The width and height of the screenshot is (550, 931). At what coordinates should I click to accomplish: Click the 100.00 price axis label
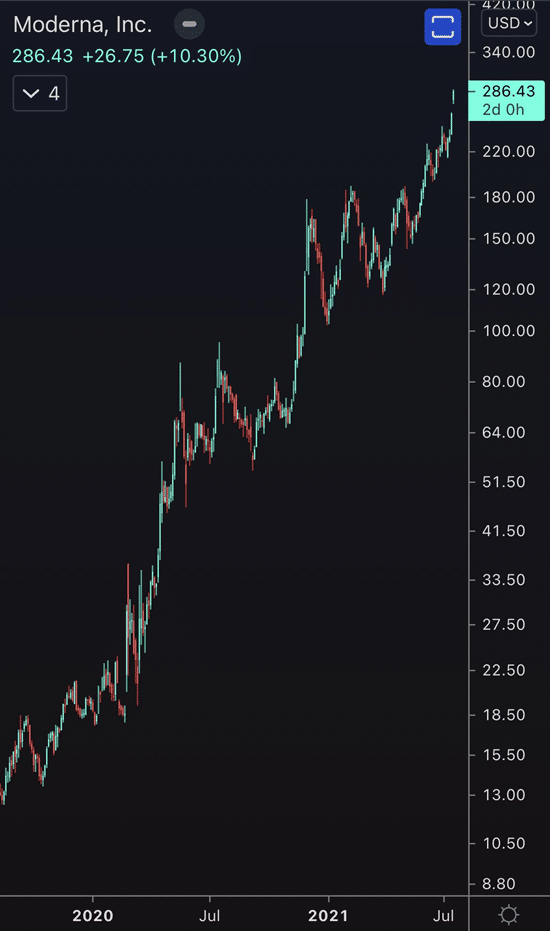(x=508, y=331)
